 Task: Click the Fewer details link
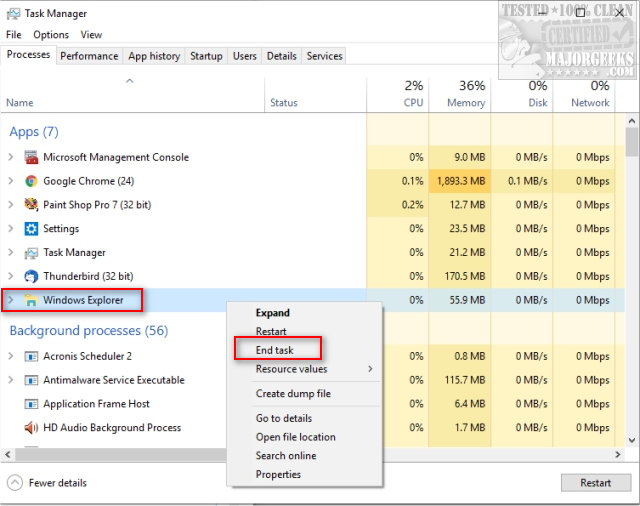(x=58, y=483)
